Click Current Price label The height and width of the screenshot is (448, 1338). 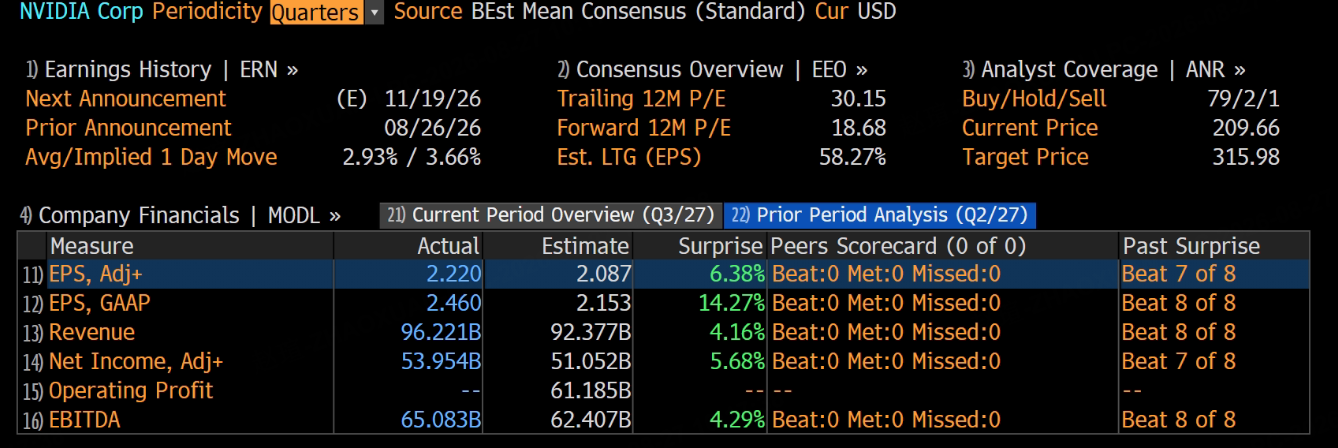pos(1030,128)
